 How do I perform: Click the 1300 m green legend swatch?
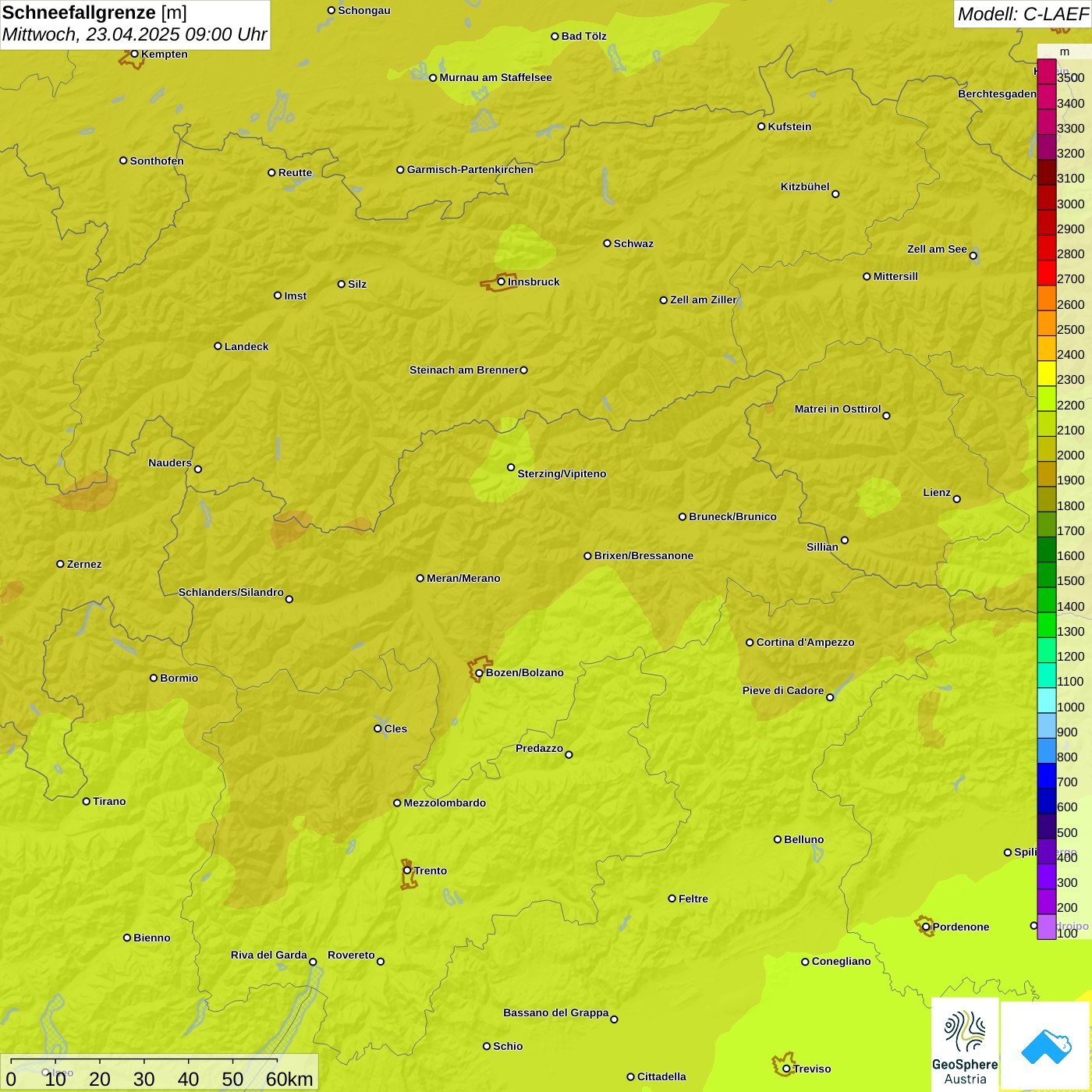click(1047, 626)
